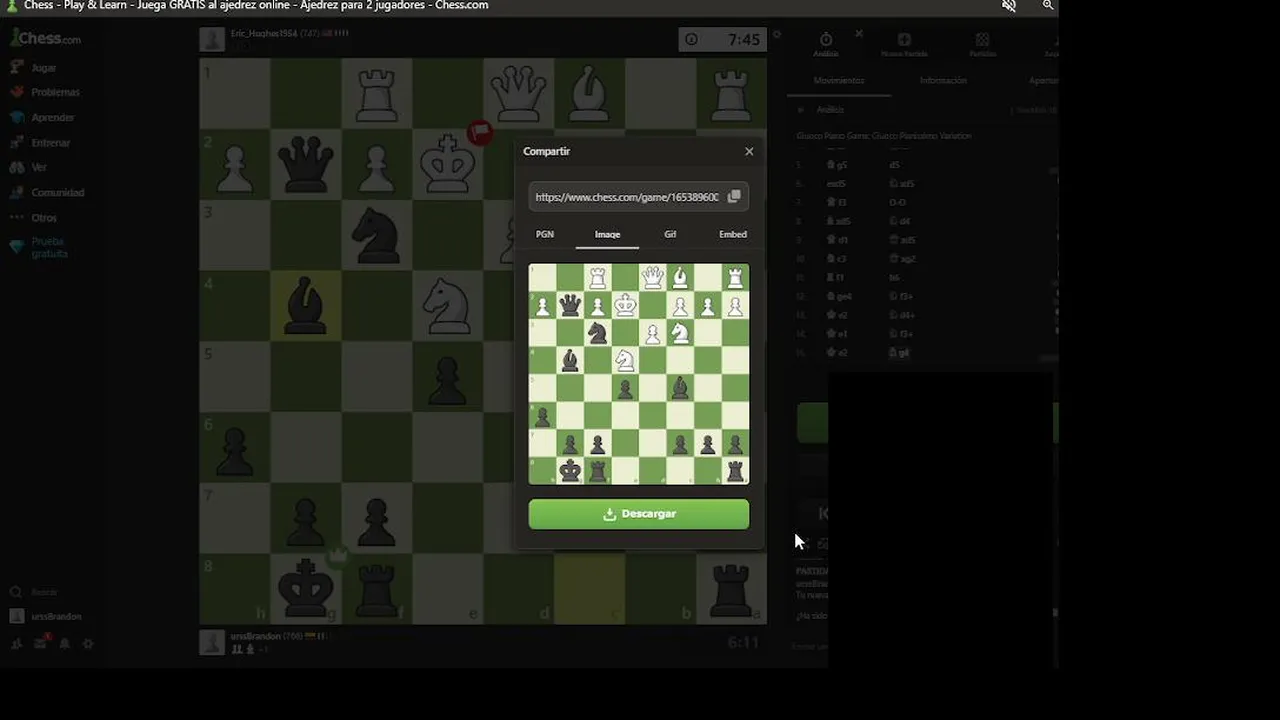Click the browser magnifier zoom icon

tap(1048, 5)
